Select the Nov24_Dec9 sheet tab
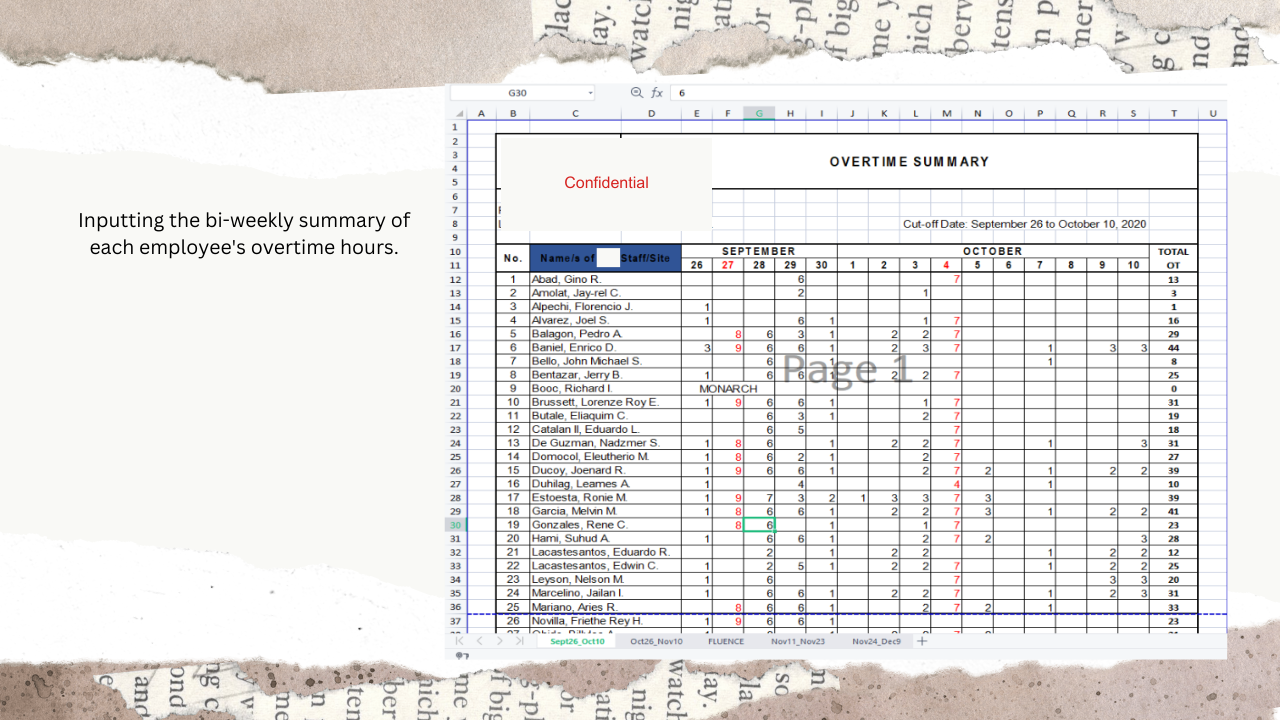The height and width of the screenshot is (720, 1280). pyautogui.click(x=876, y=641)
